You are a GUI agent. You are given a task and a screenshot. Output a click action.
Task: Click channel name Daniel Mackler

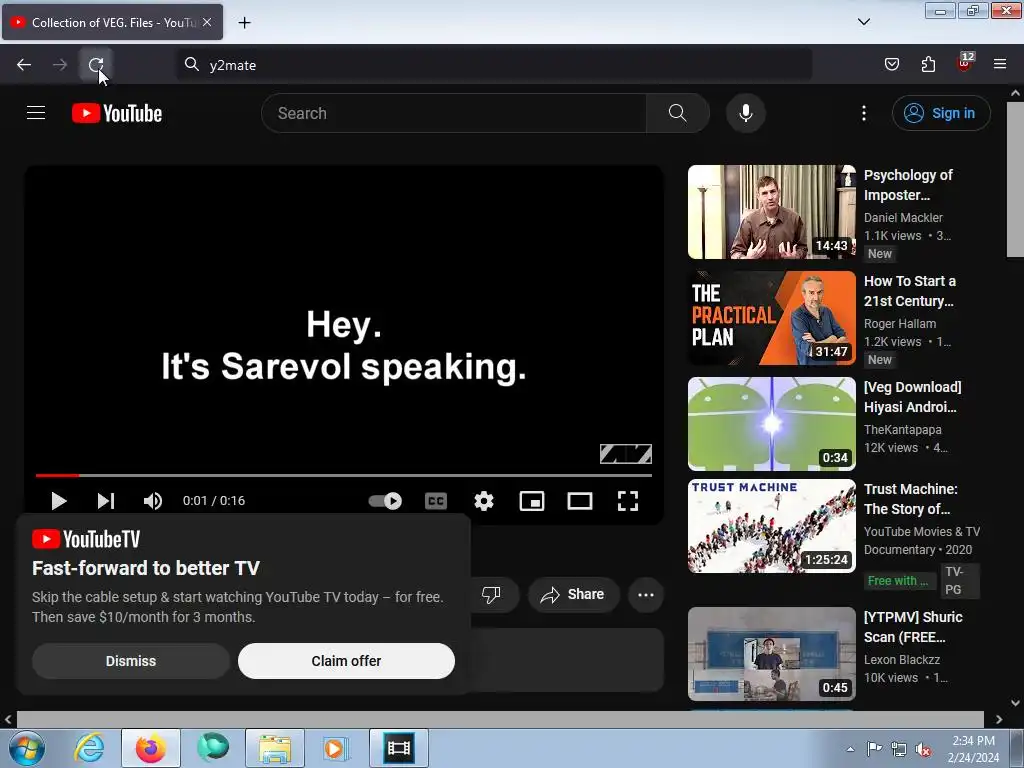click(x=903, y=217)
